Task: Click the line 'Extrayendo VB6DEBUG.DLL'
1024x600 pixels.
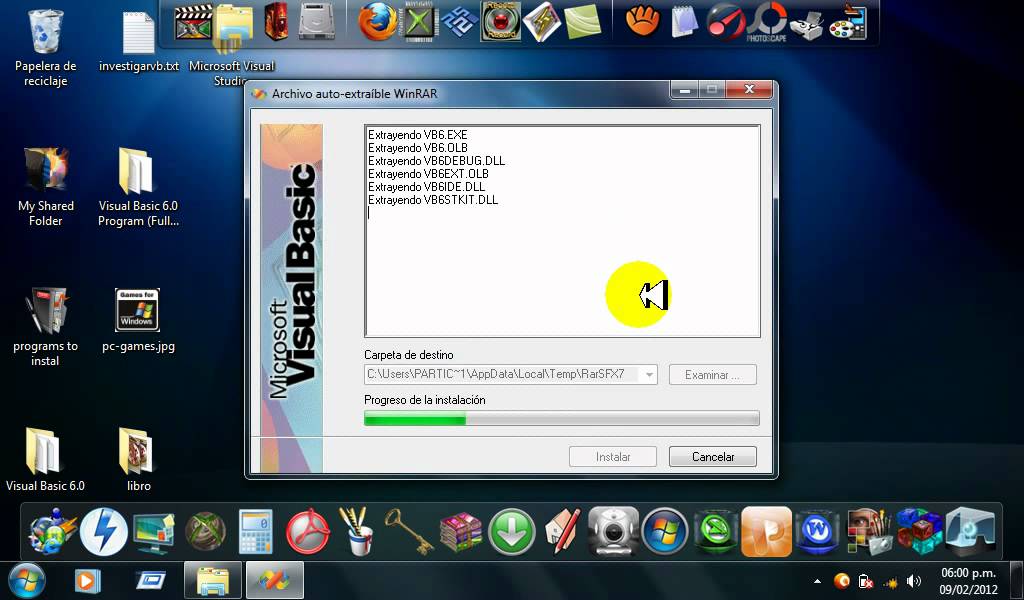Action: click(x=436, y=161)
